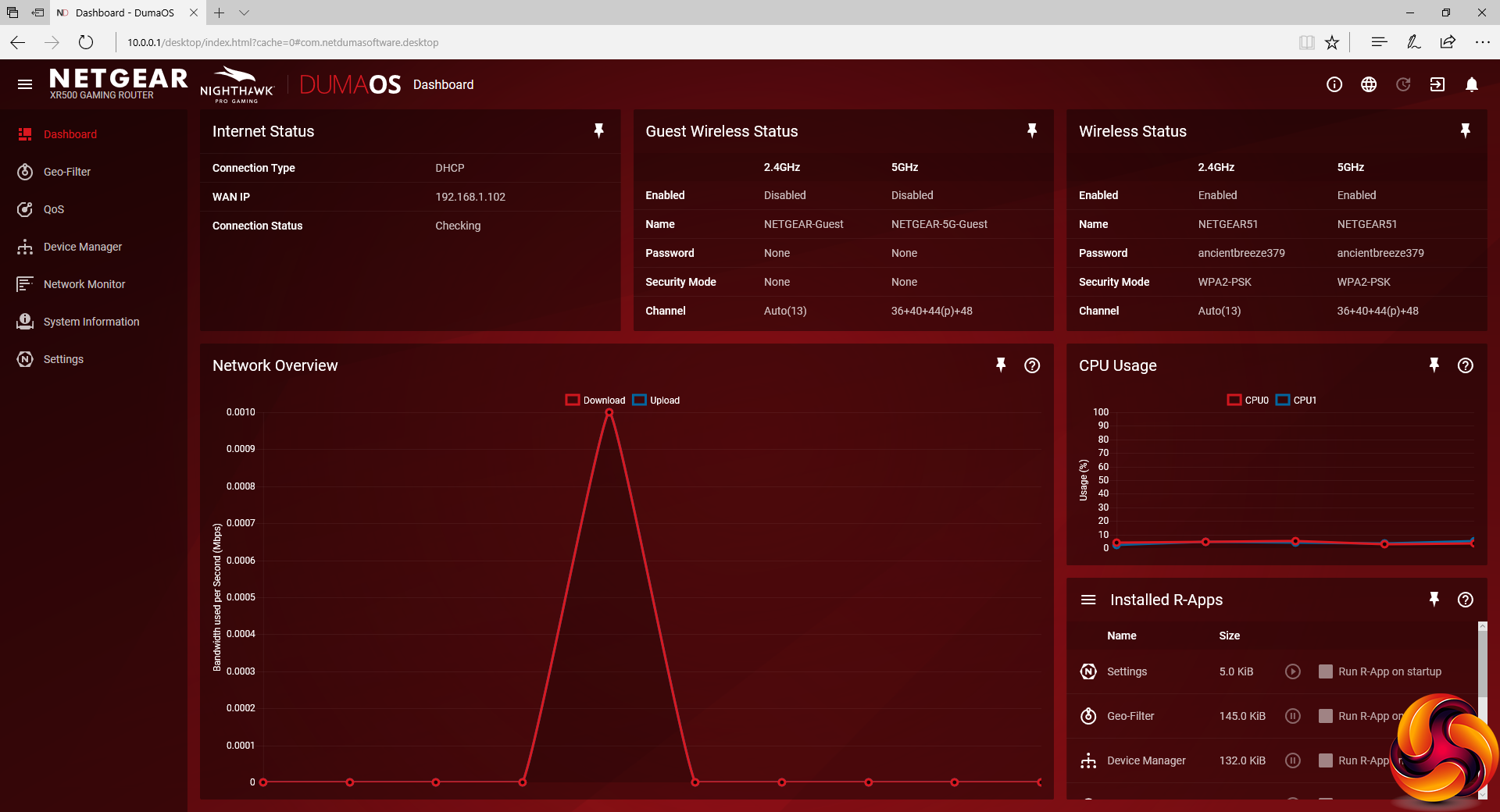Click the Geo-Filter R-App row icon
1500x812 pixels.
1088,716
